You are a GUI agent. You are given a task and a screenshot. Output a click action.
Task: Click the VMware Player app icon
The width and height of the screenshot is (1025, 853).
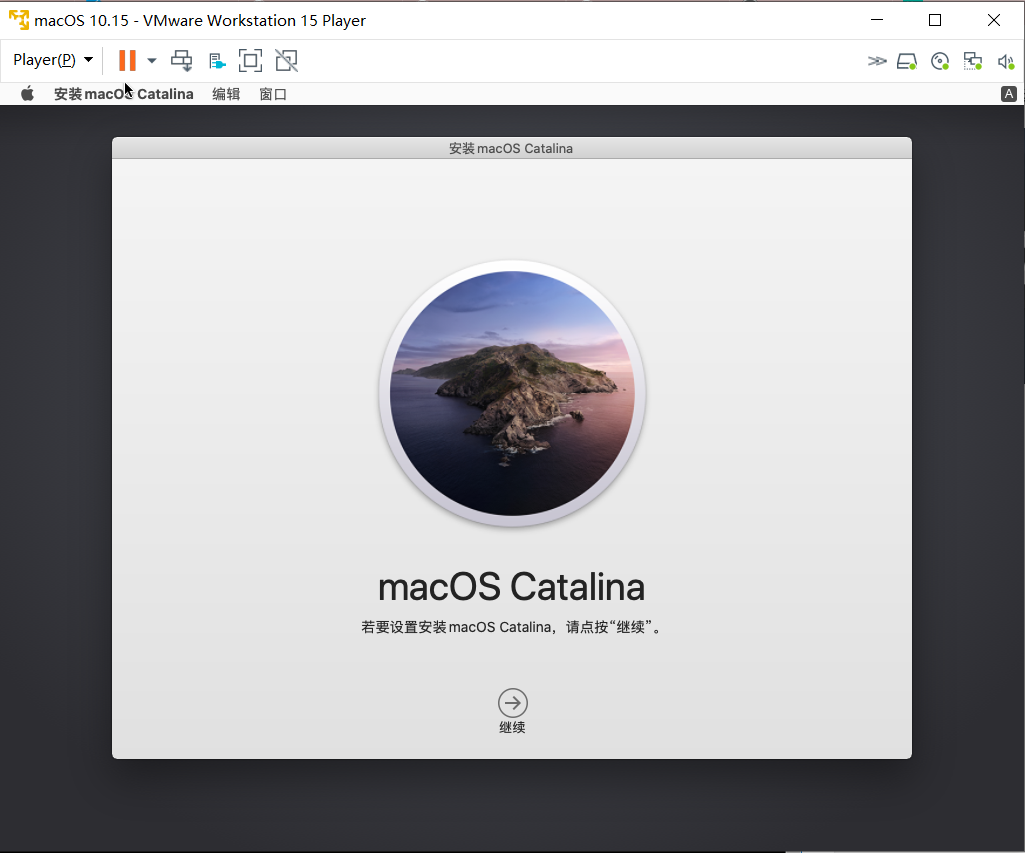(19, 20)
